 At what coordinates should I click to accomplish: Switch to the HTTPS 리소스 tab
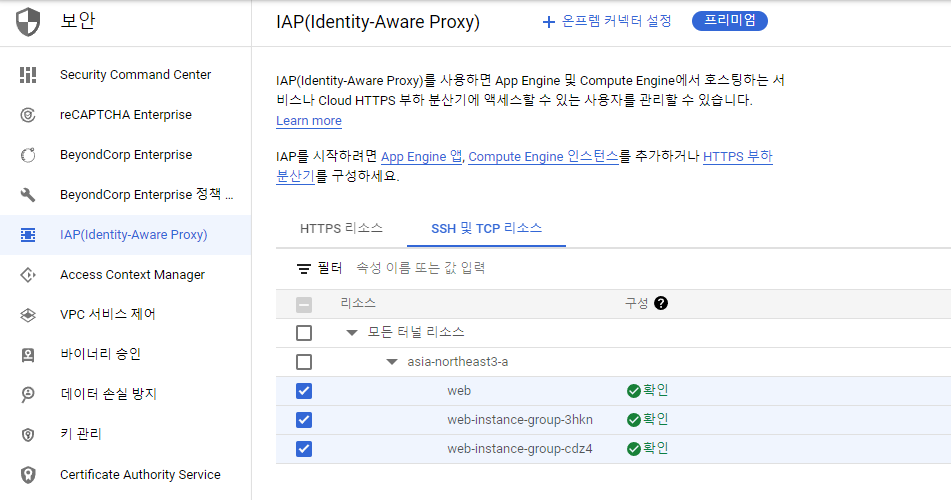tap(341, 228)
